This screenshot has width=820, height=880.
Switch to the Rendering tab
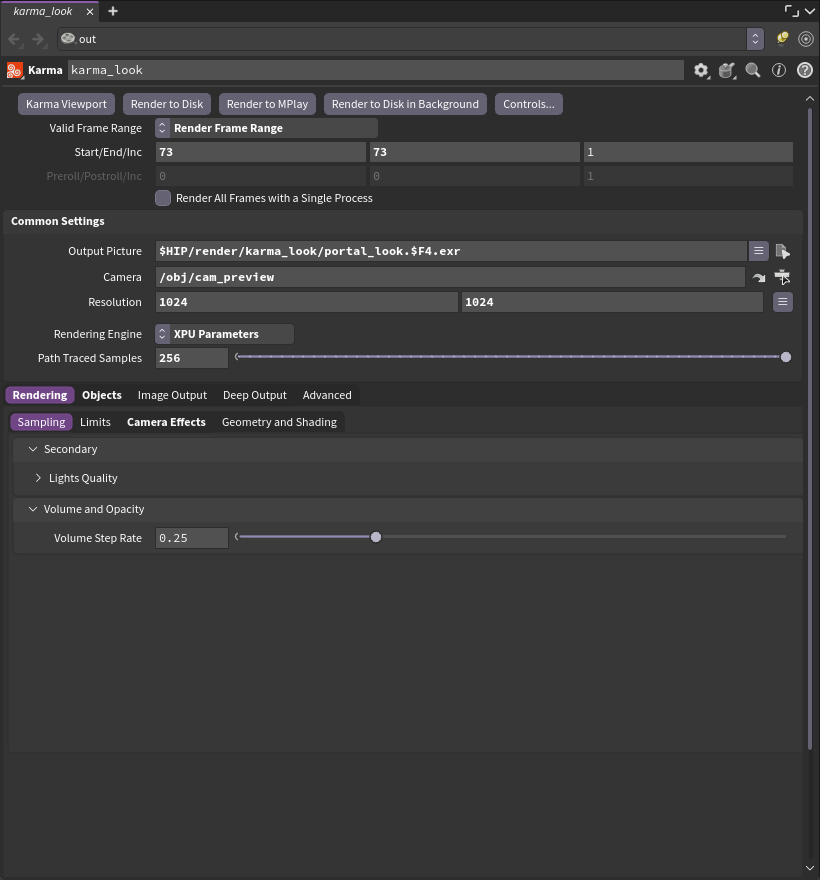[x=40, y=395]
